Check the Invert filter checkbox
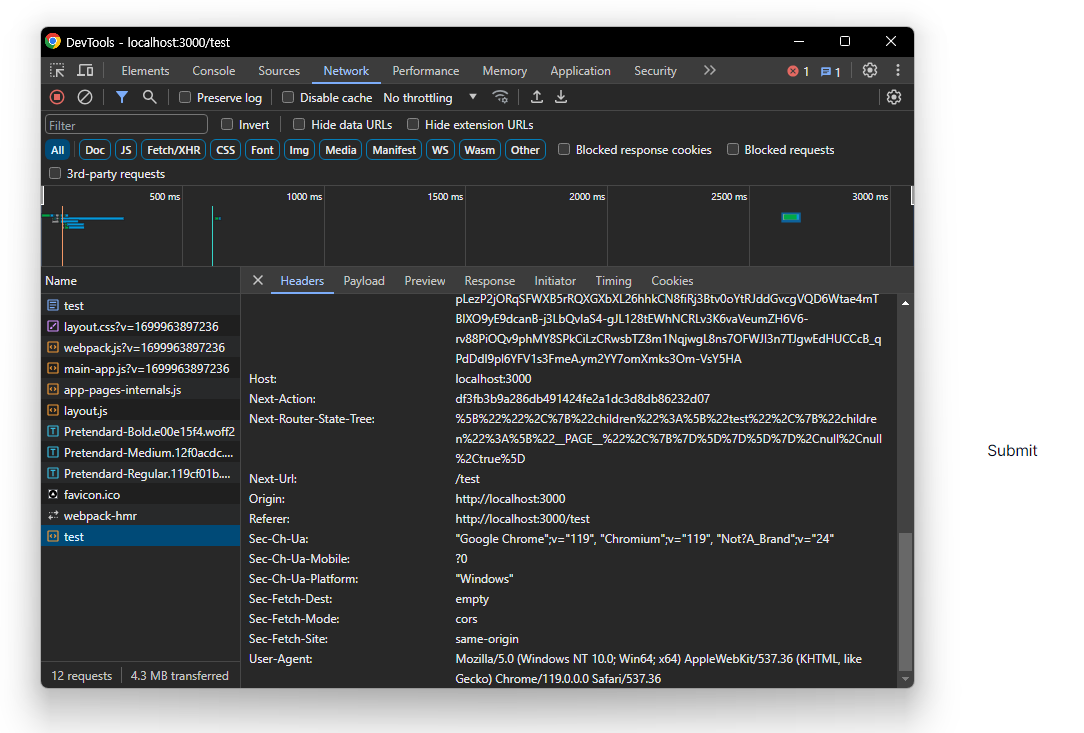Viewport: 1084px width, 733px height. tap(227, 124)
